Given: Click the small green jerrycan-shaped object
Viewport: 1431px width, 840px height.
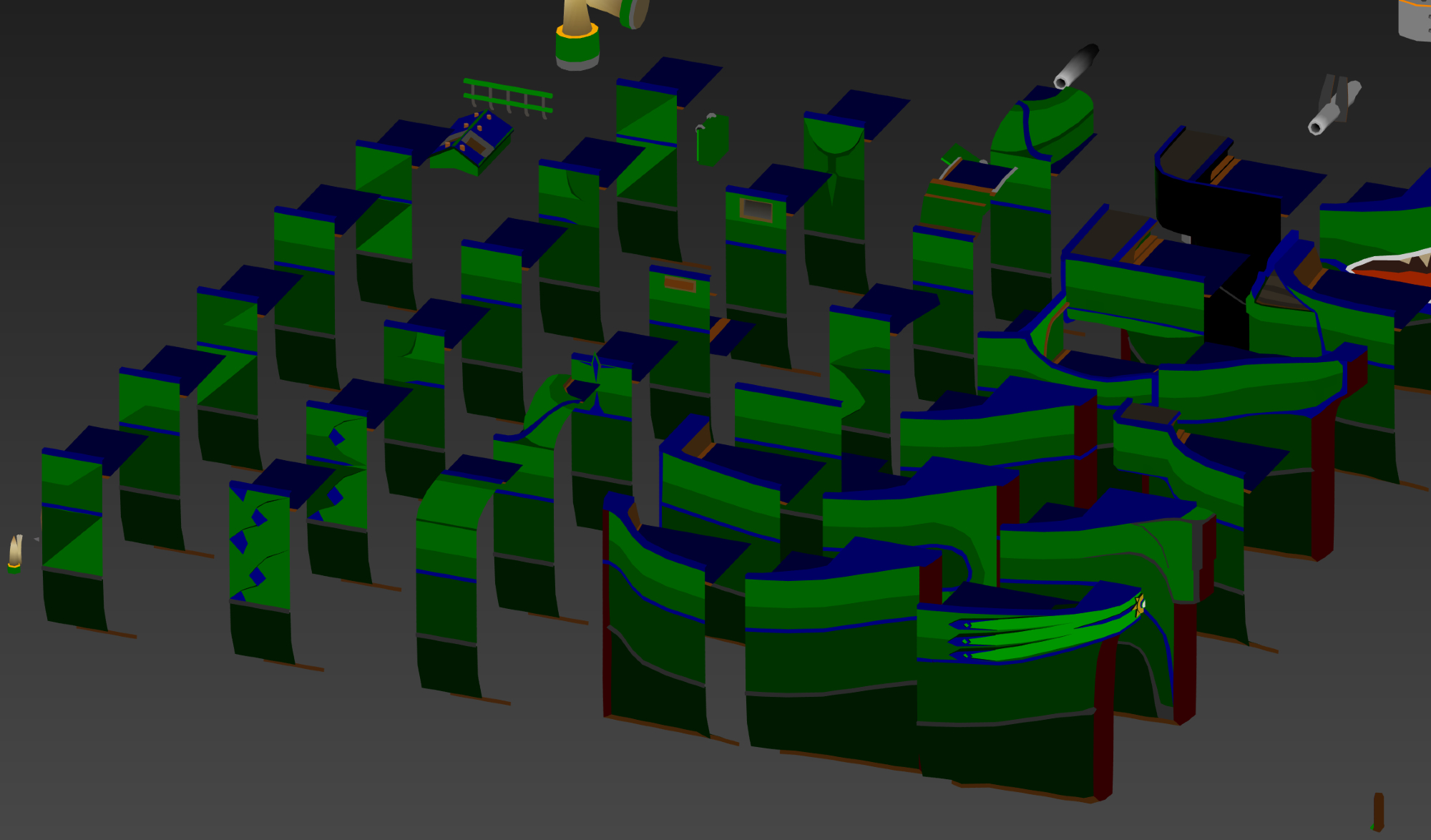Looking at the screenshot, I should point(712,141).
